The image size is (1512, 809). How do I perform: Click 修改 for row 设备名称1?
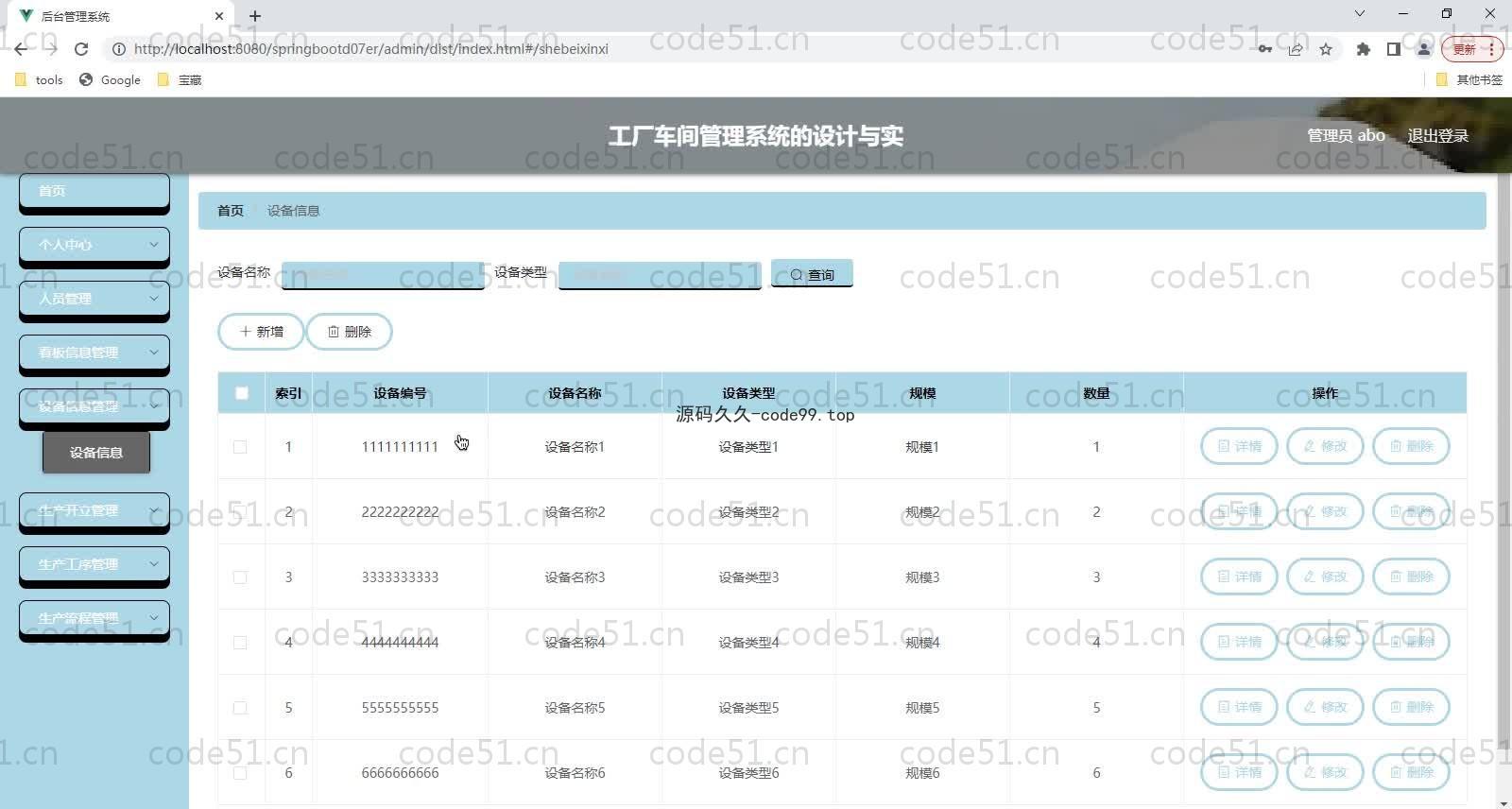pos(1325,446)
